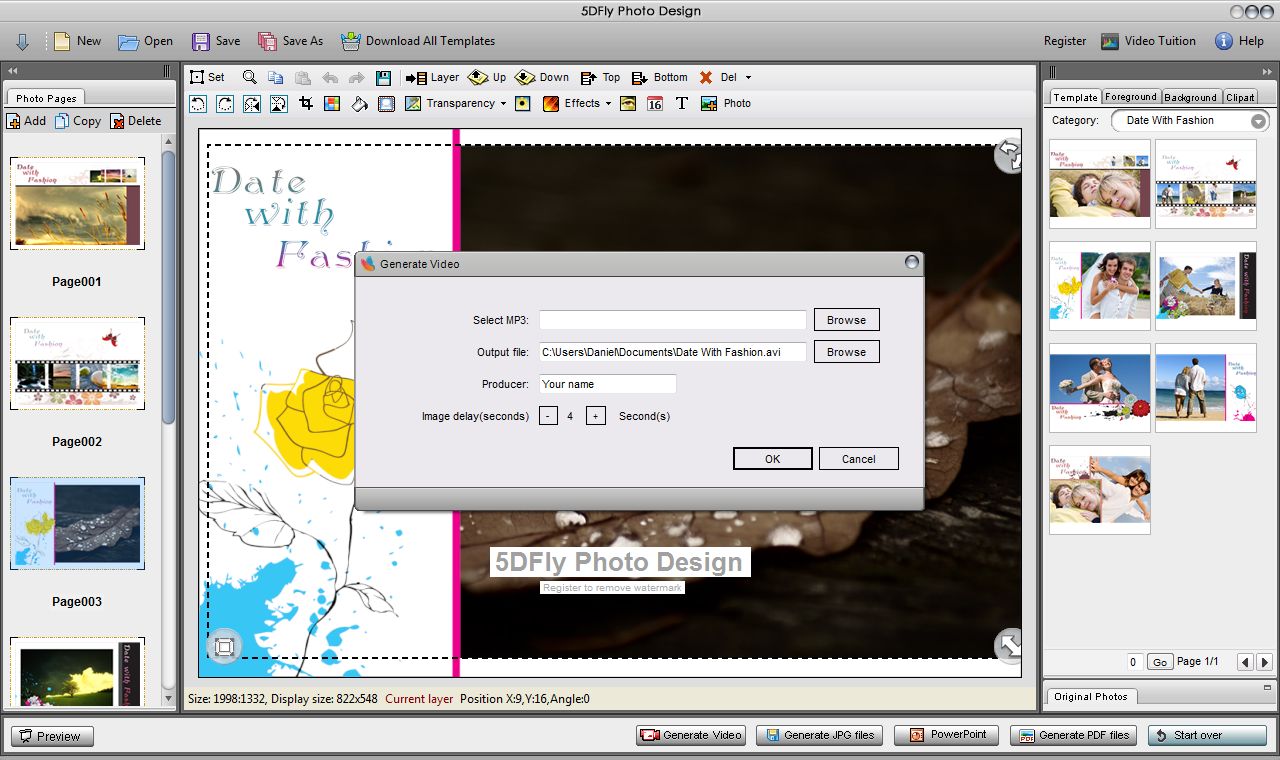Open the Category combo box
This screenshot has width=1280, height=760.
point(1190,120)
